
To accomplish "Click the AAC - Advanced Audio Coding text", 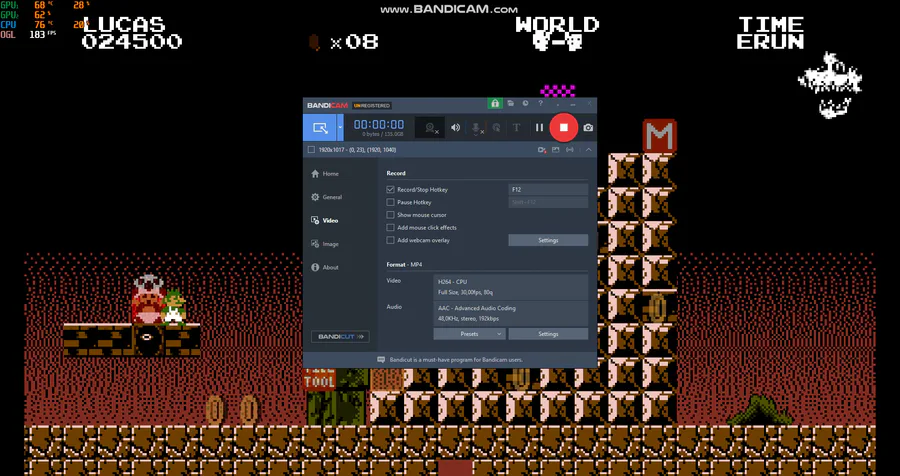I will pos(477,308).
